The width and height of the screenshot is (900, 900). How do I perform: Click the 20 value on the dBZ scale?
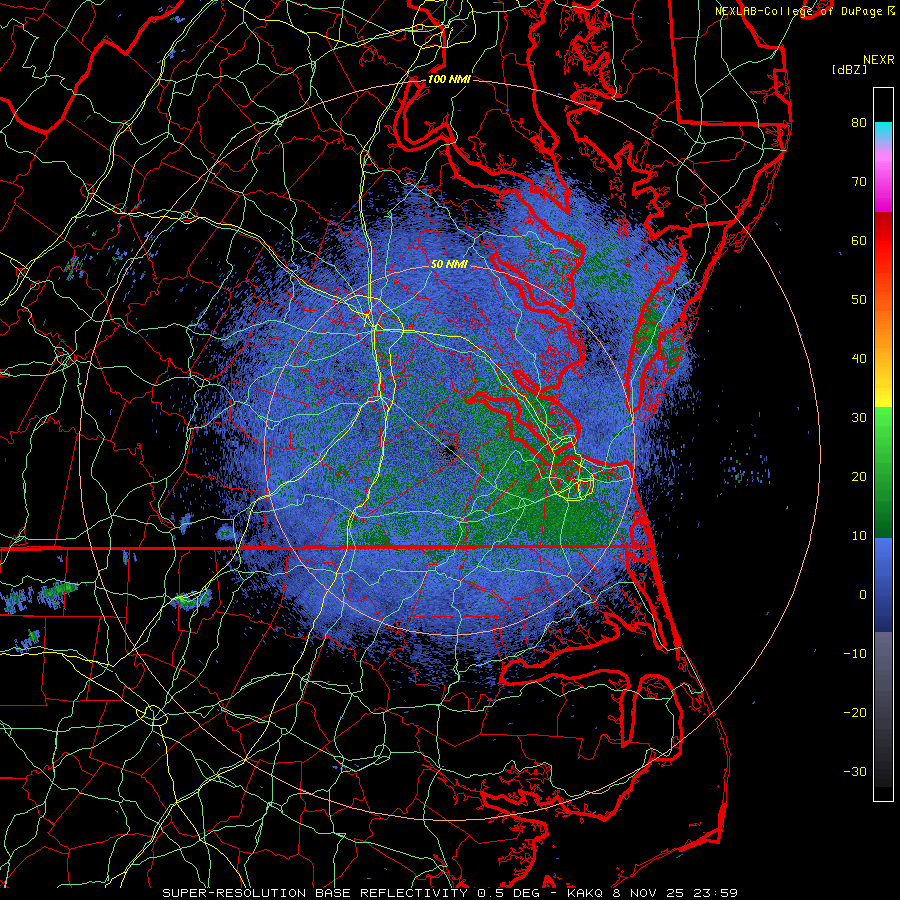(859, 476)
